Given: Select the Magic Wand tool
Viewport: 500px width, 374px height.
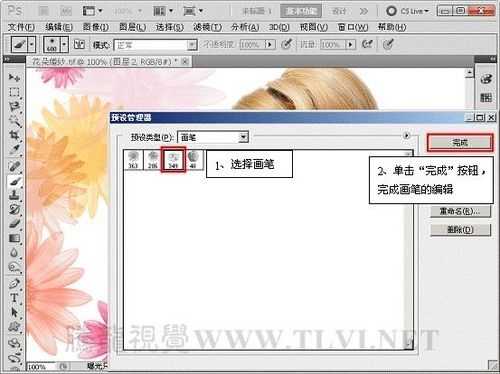Looking at the screenshot, I should click(x=14, y=121).
